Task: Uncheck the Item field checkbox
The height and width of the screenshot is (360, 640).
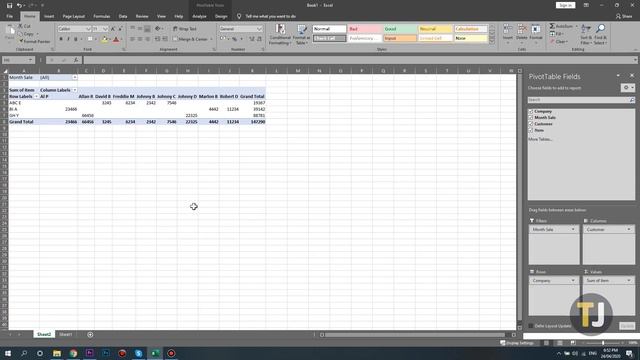Action: tap(531, 130)
